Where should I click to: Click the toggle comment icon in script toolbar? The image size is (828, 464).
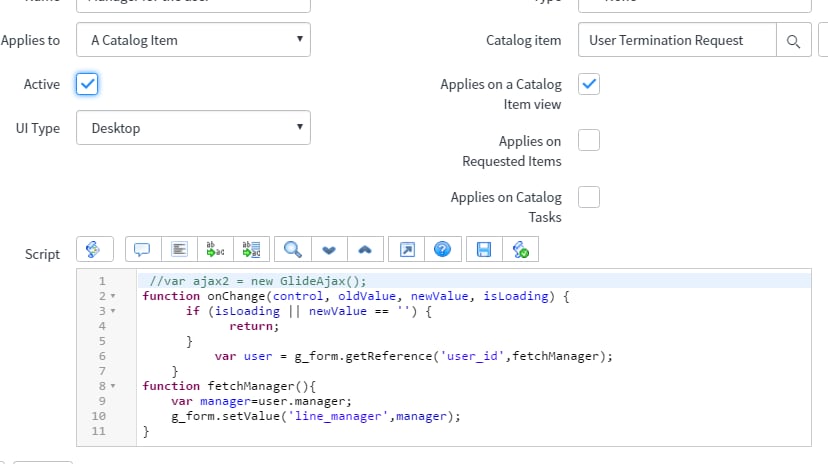point(143,249)
